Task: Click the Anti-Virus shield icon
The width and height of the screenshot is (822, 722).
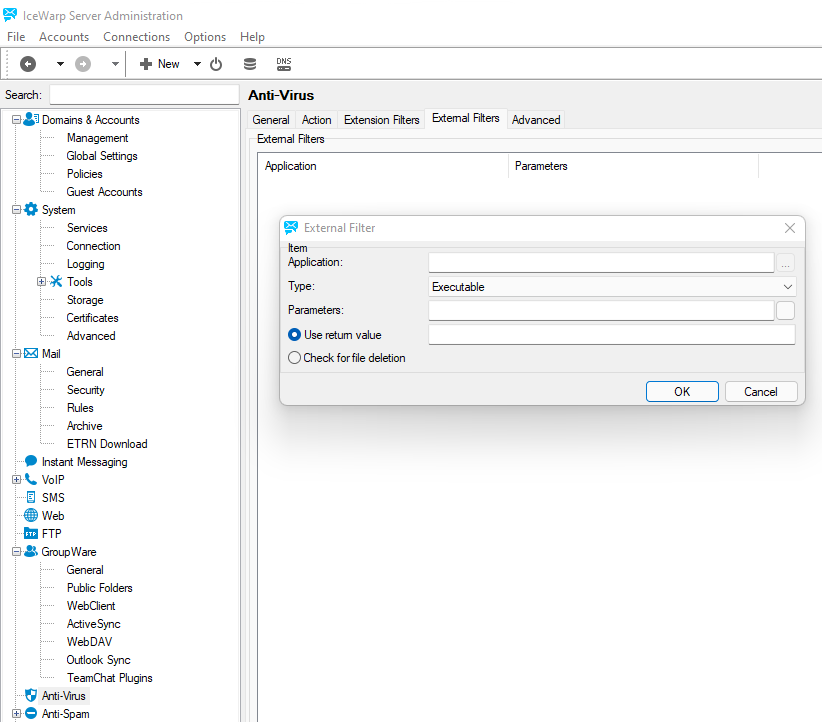Action: click(31, 695)
